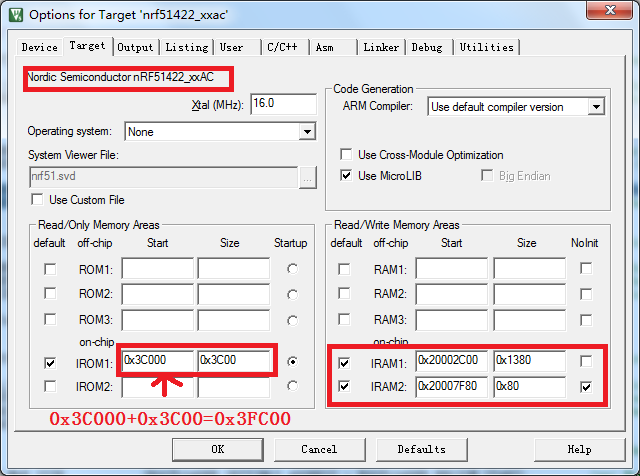Confirm settings with the OK button
Viewport: 640px width, 476px height.
point(218,449)
